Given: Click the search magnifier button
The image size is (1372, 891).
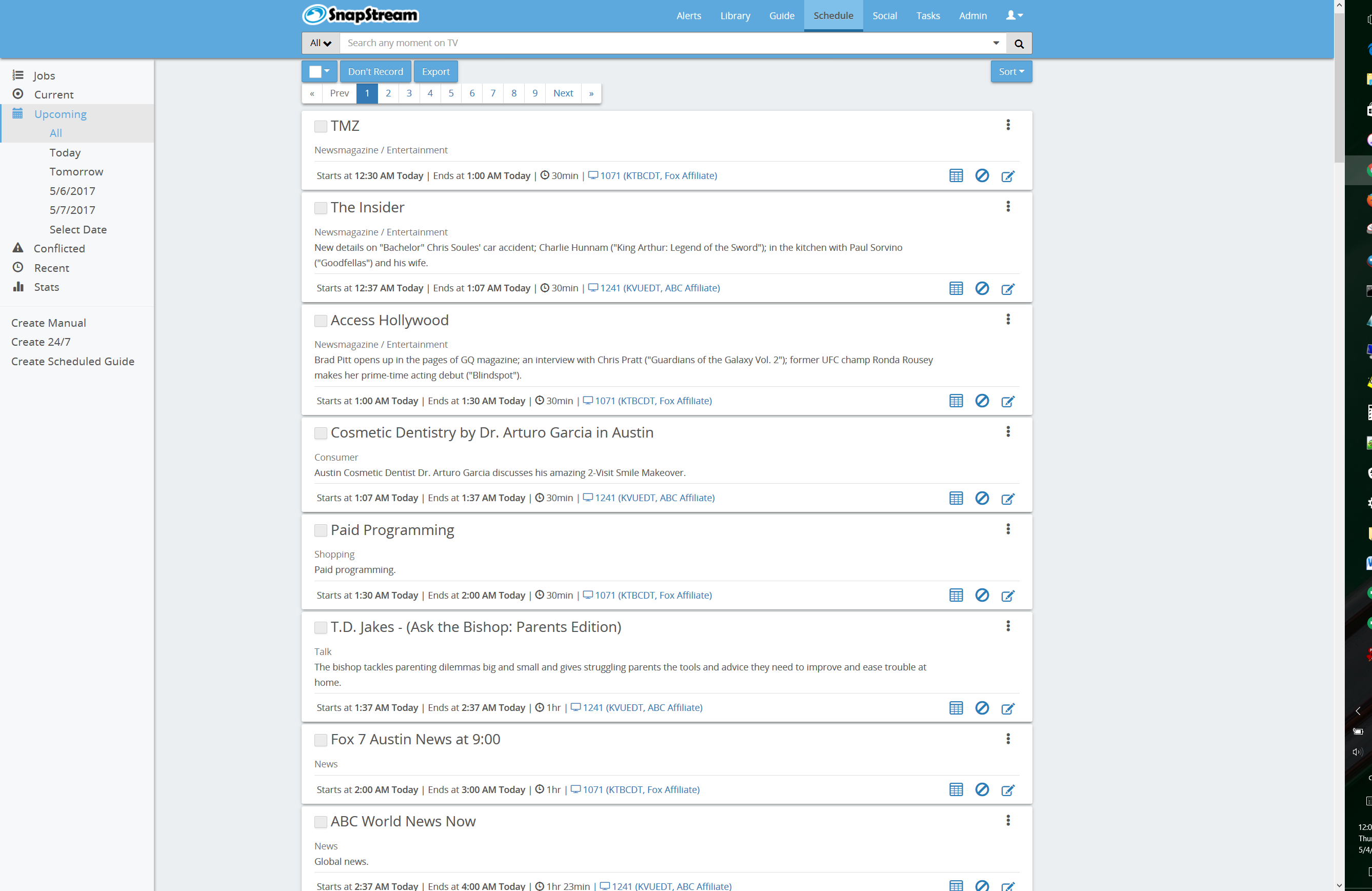Looking at the screenshot, I should pos(1019,43).
